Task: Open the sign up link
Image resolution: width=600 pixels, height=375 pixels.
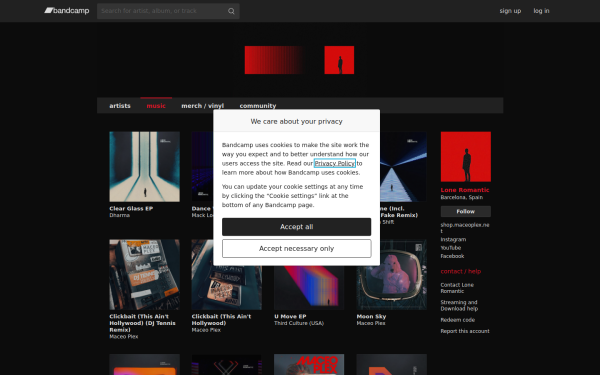Action: click(510, 11)
